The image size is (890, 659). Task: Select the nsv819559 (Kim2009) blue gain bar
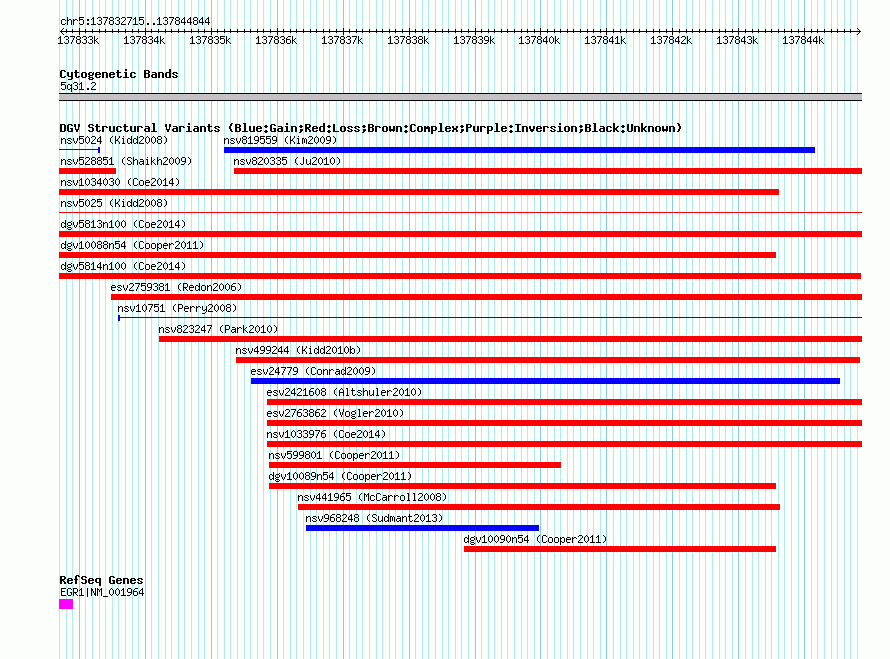pyautogui.click(x=519, y=150)
